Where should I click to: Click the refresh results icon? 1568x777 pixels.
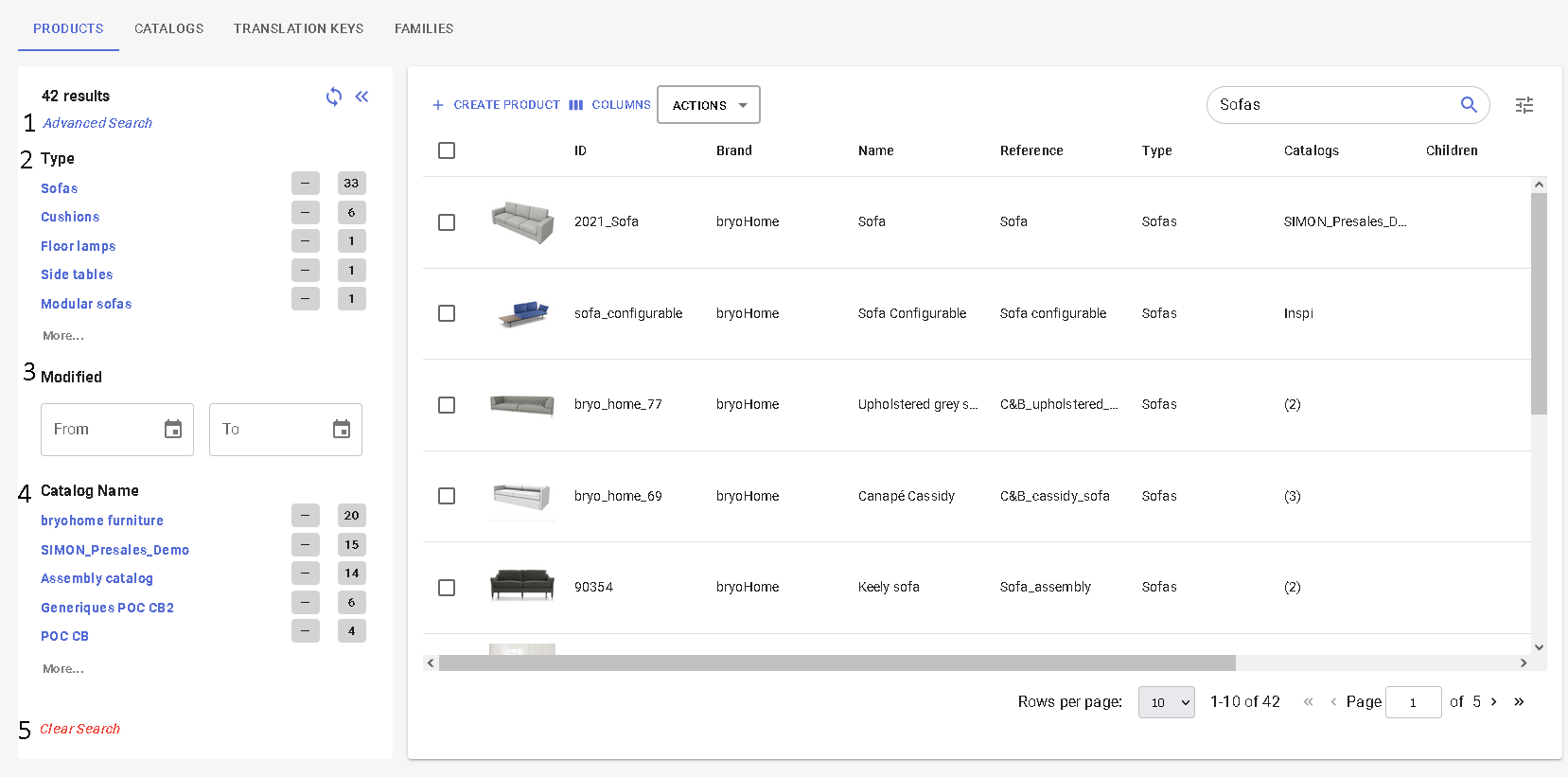coord(334,97)
